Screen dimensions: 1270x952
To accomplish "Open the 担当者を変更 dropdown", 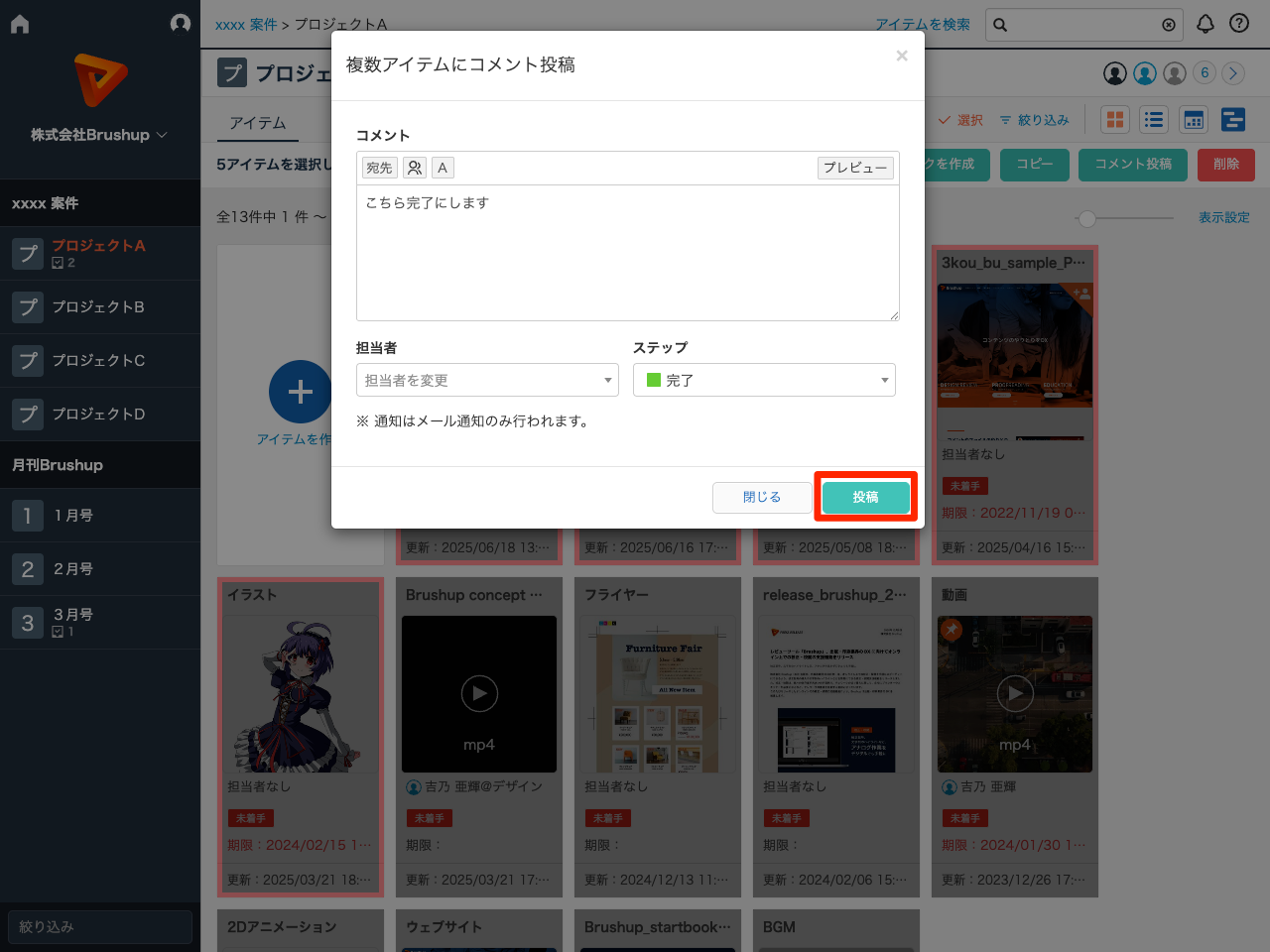I will [487, 380].
